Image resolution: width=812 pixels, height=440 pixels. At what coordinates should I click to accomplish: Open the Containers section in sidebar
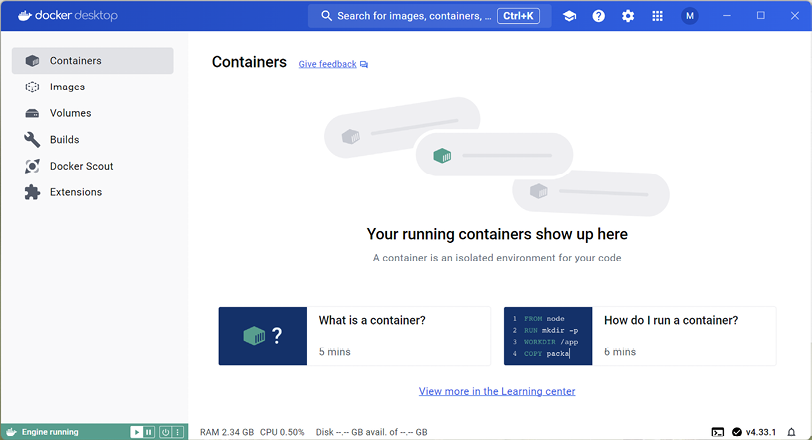(92, 61)
